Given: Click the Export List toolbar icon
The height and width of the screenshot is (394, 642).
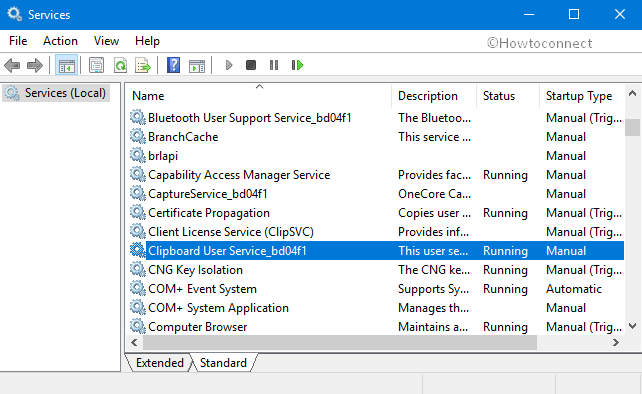Looking at the screenshot, I should [143, 65].
